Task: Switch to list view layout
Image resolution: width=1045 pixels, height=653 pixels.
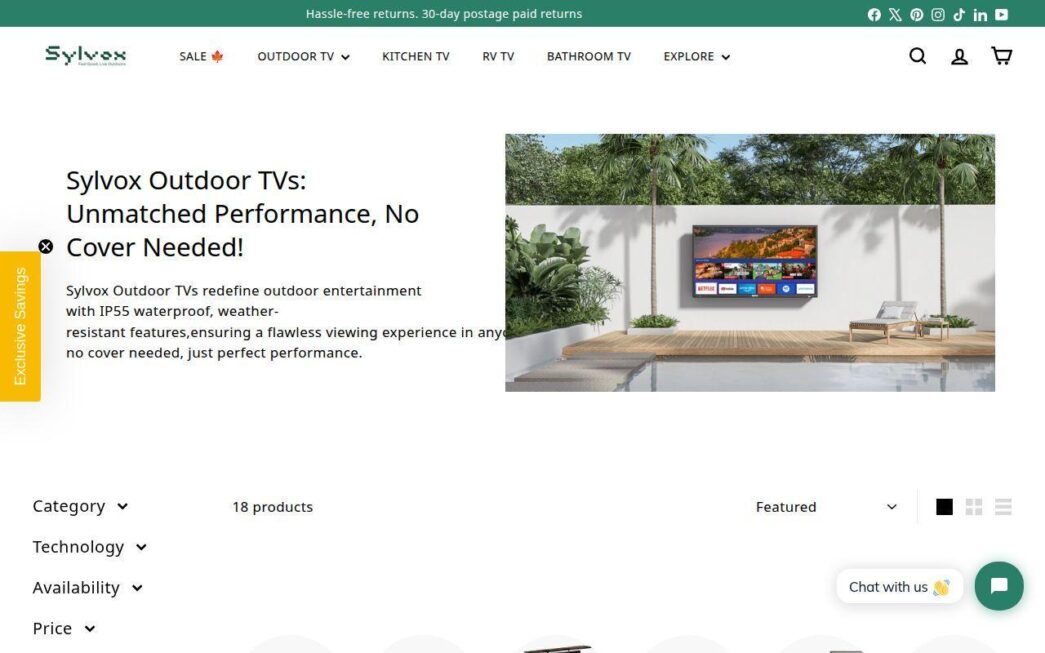Action: click(x=1003, y=507)
